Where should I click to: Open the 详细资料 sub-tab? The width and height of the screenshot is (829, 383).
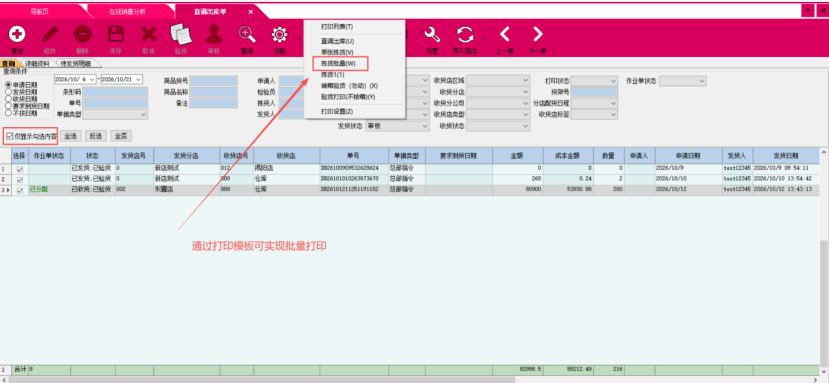37,63
